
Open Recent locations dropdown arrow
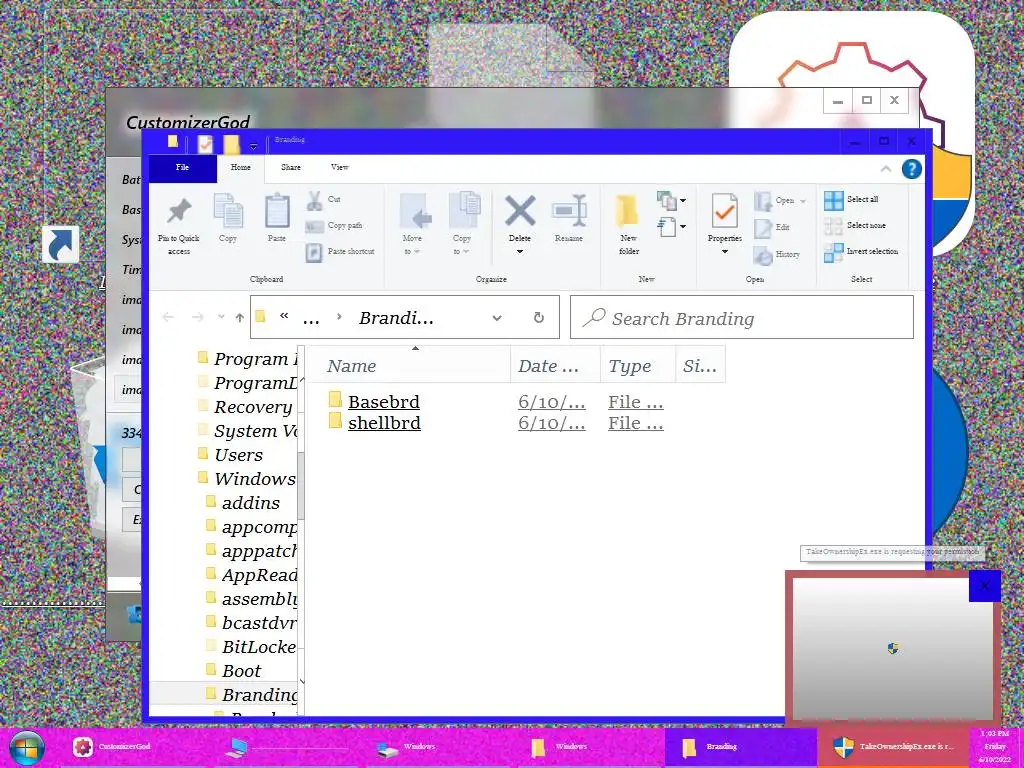click(x=221, y=317)
